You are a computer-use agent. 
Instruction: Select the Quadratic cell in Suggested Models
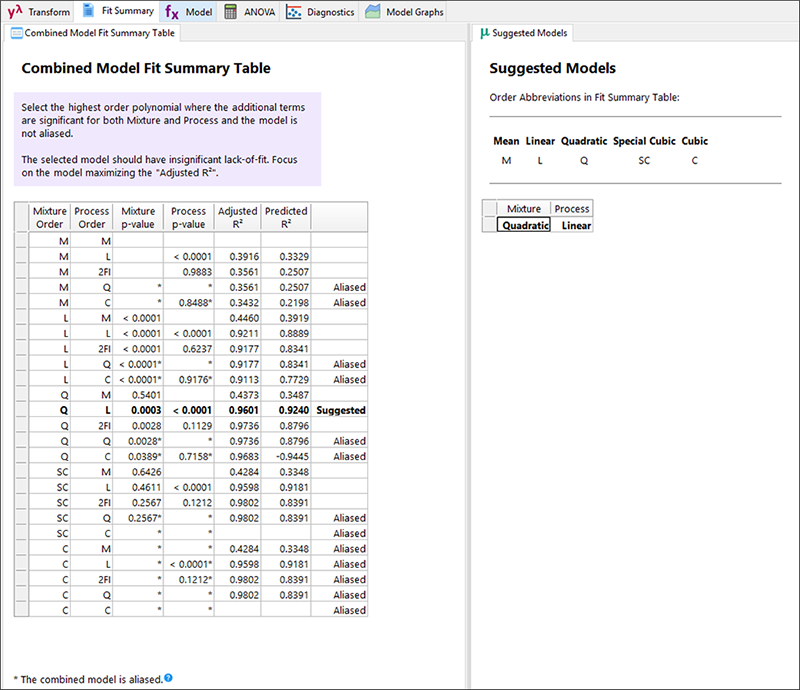pos(524,225)
